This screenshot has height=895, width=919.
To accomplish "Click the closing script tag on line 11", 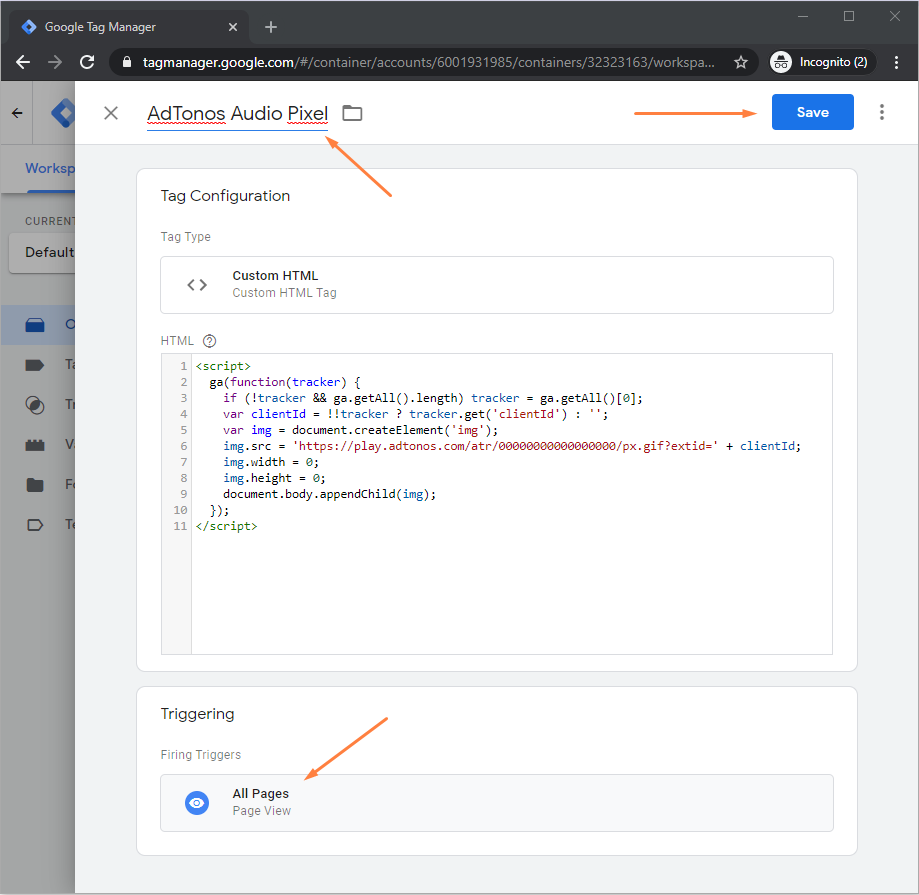I will click(227, 526).
